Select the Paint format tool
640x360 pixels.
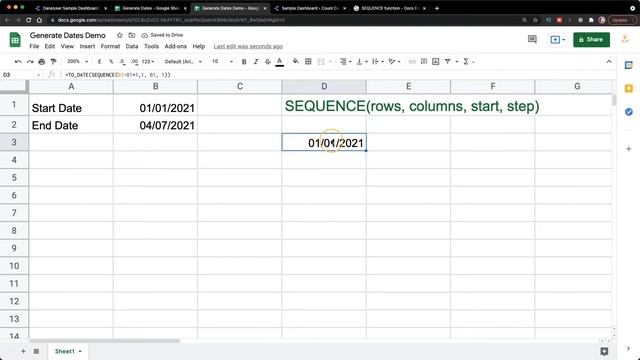coord(53,62)
